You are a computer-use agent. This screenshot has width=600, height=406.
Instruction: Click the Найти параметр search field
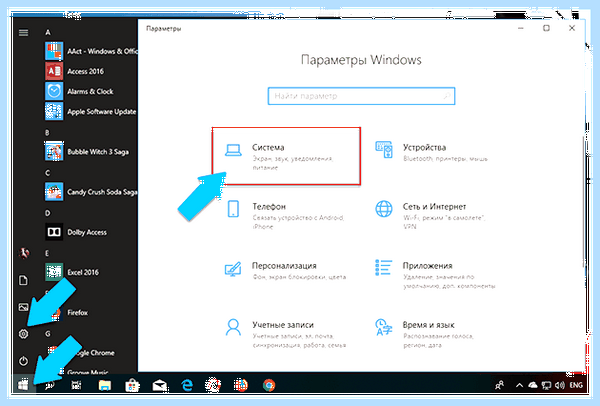click(x=361, y=96)
